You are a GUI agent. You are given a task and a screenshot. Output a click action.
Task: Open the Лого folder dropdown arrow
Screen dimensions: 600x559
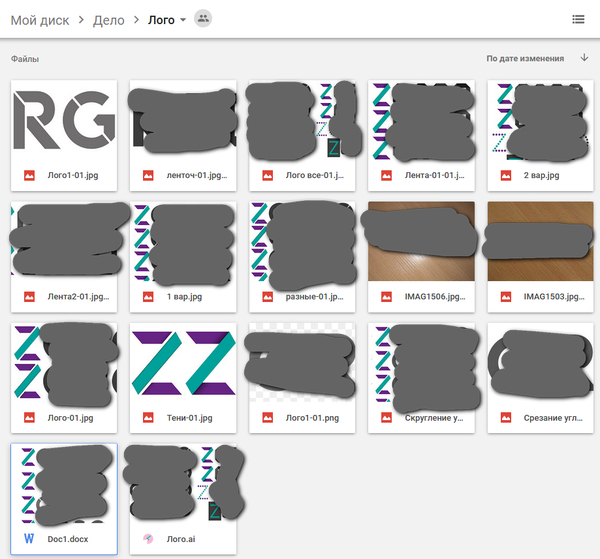coord(183,20)
